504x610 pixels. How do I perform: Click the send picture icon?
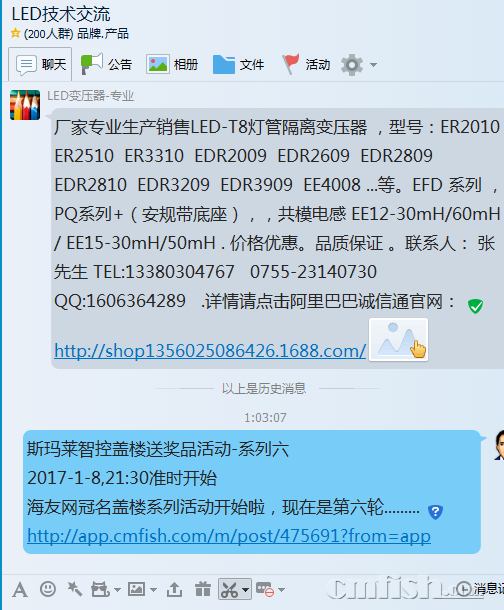[x=136, y=589]
